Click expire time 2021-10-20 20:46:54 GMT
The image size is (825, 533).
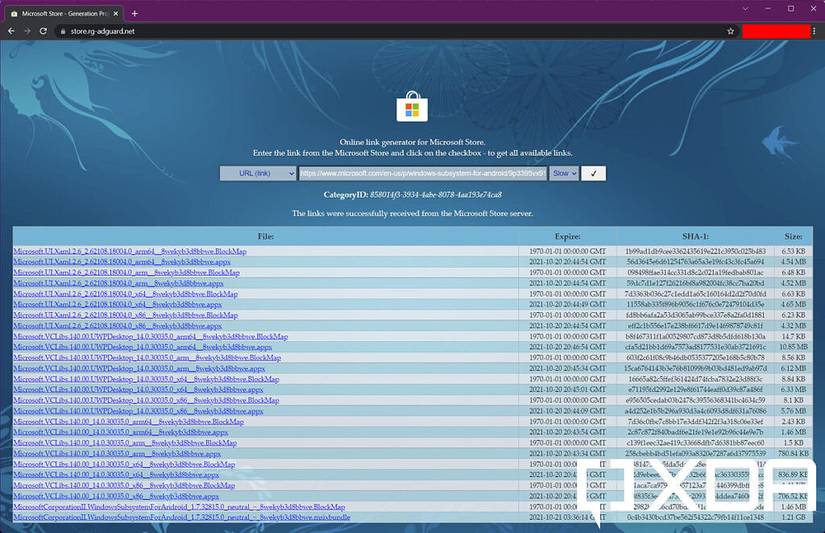(567, 347)
